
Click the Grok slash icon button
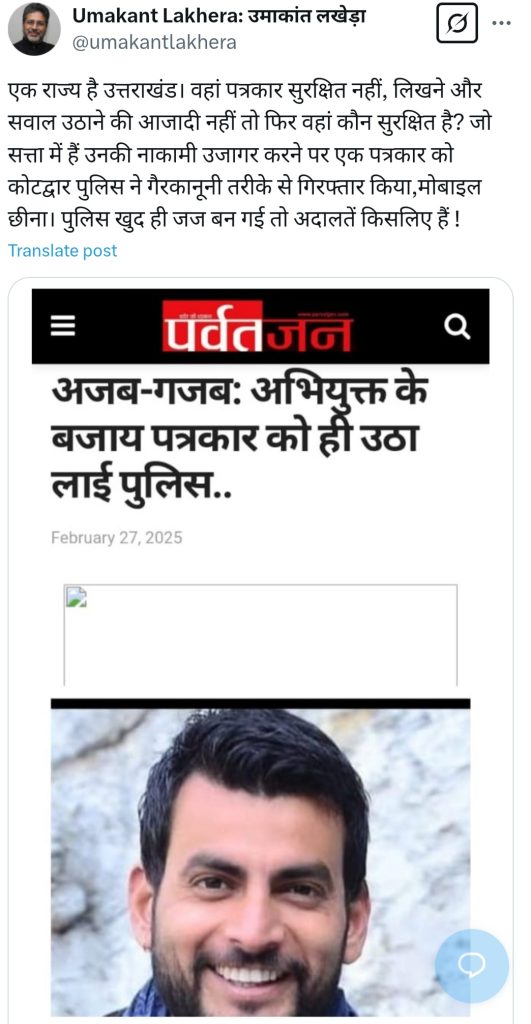pos(457,22)
